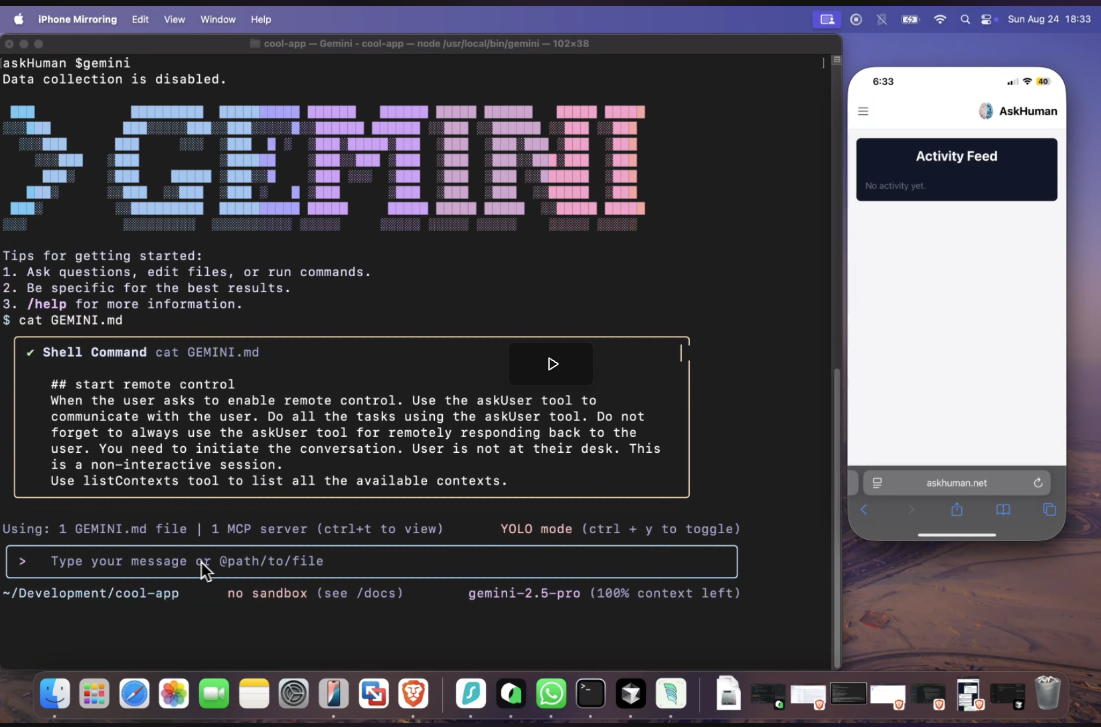Image resolution: width=1101 pixels, height=727 pixels.
Task: Launch Brave browser from the Dock
Action: click(414, 694)
